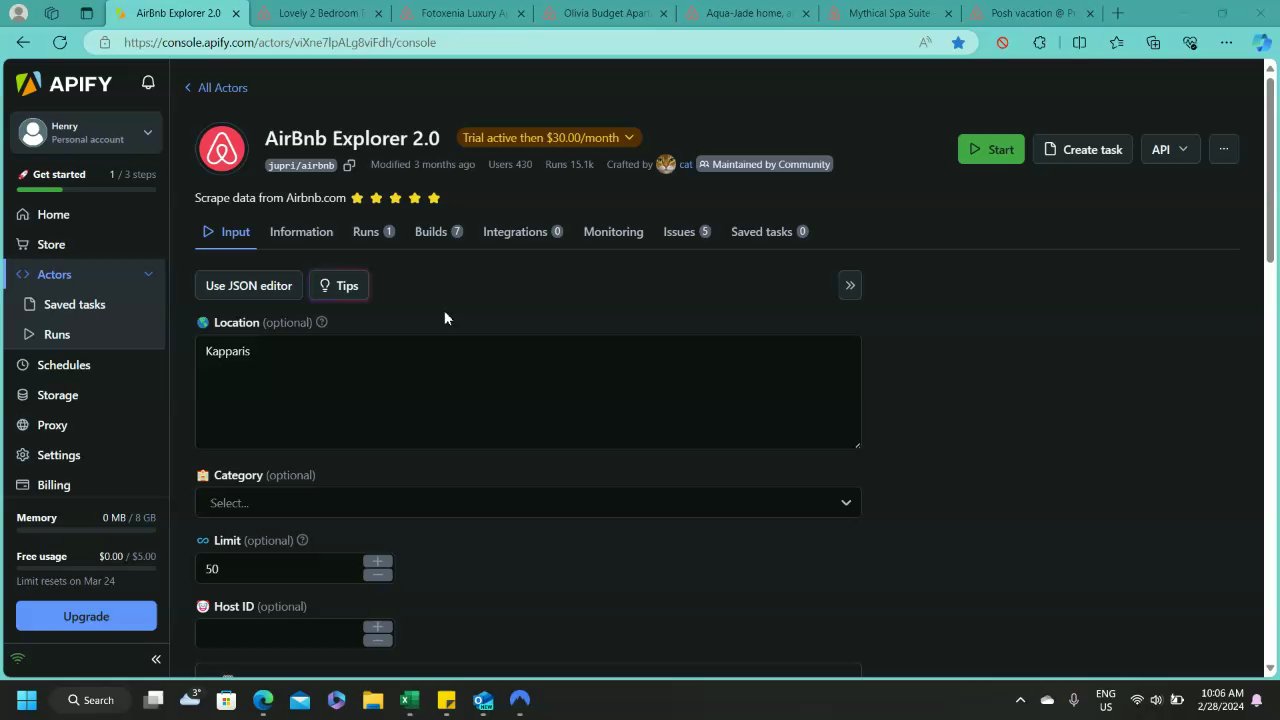Open the three-dots more actions menu
The height and width of the screenshot is (720, 1280).
pos(1223,149)
